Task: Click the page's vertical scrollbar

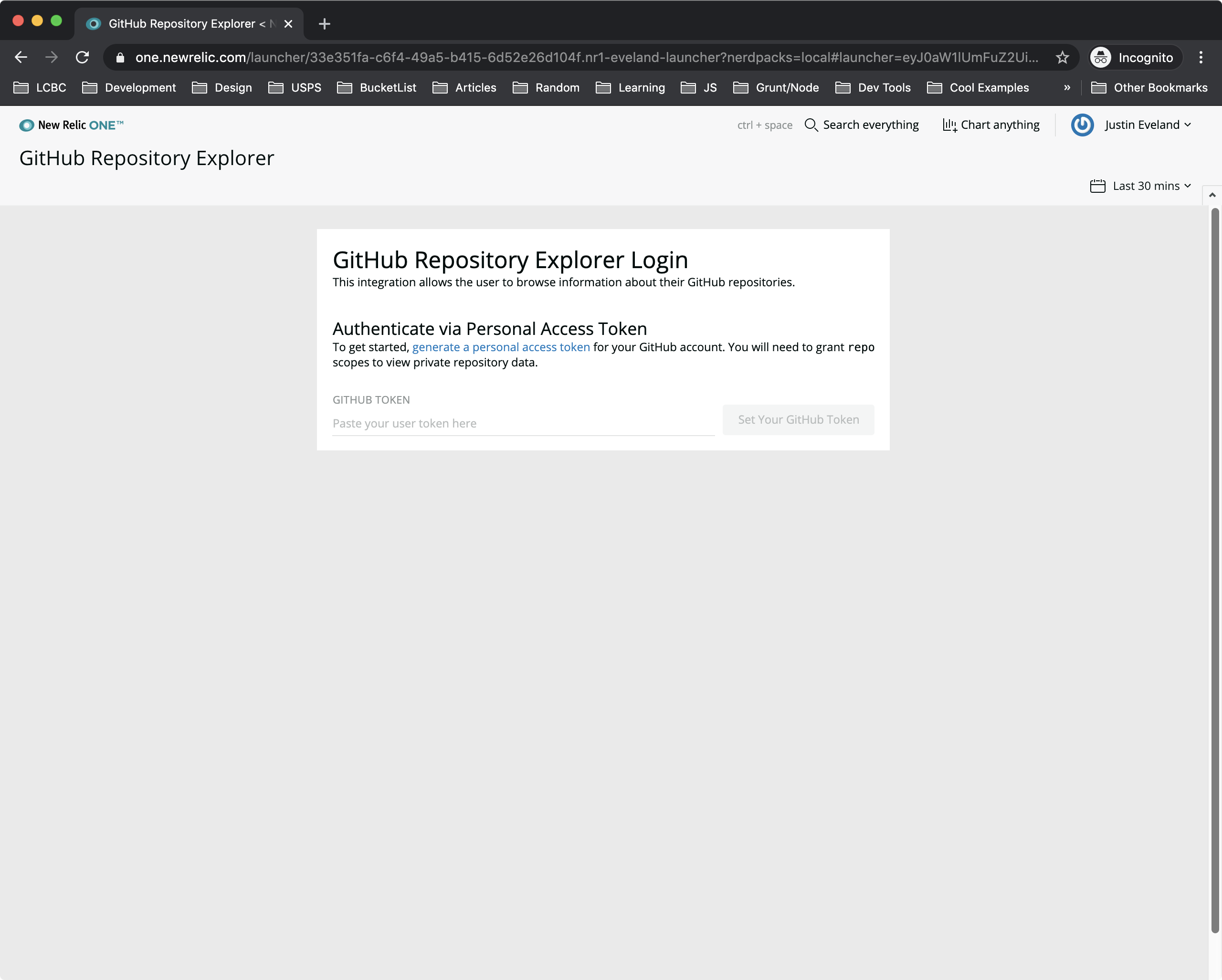Action: (1215, 566)
